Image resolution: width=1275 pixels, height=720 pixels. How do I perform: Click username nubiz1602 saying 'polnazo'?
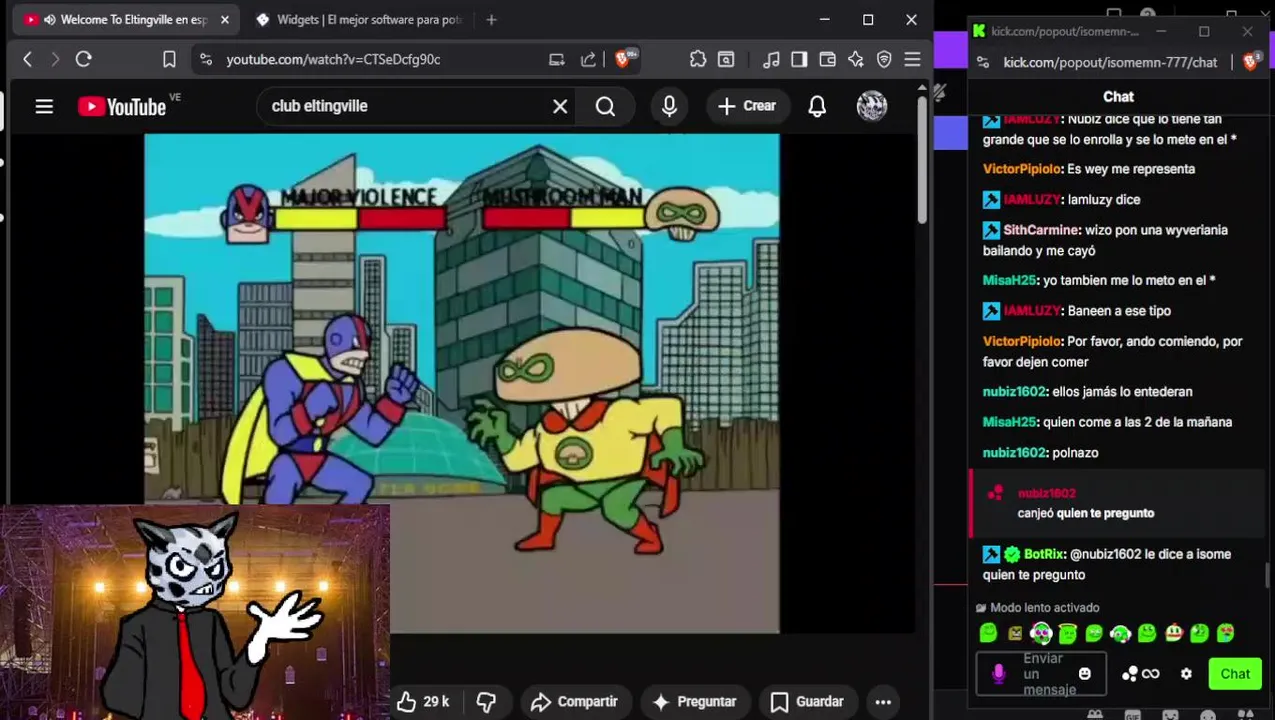point(1014,453)
